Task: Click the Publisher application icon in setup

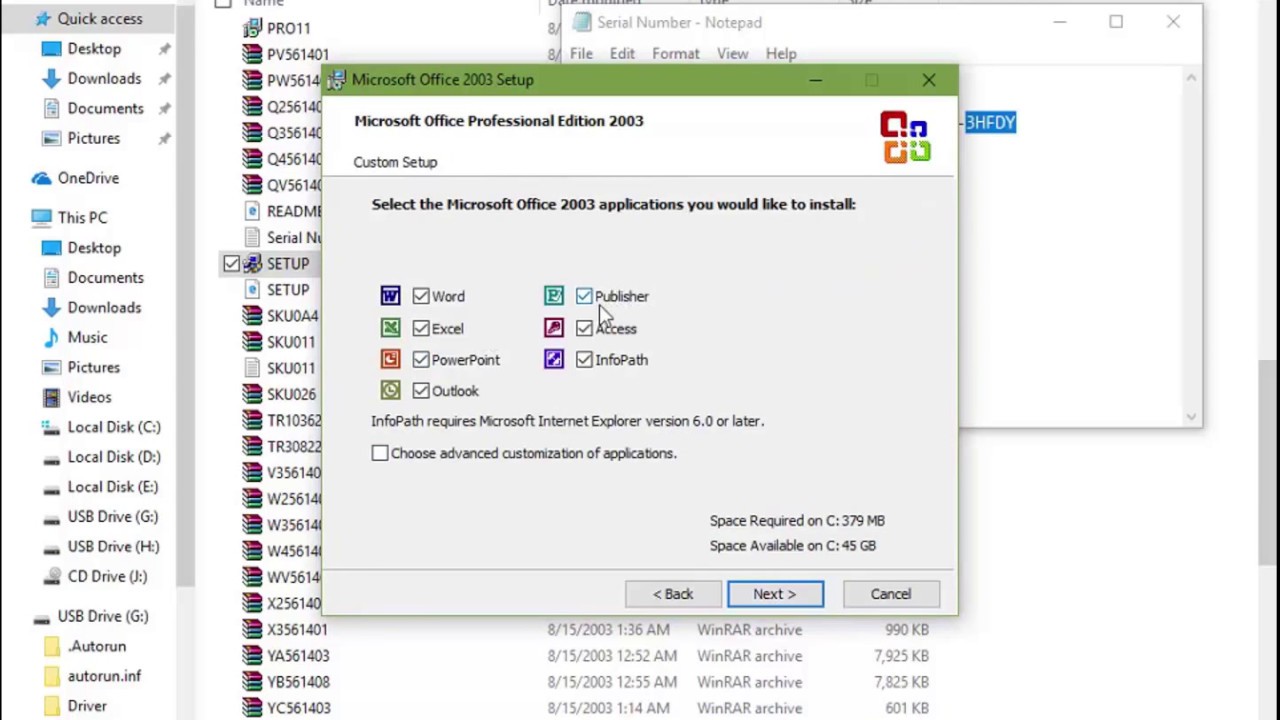Action: click(x=554, y=296)
